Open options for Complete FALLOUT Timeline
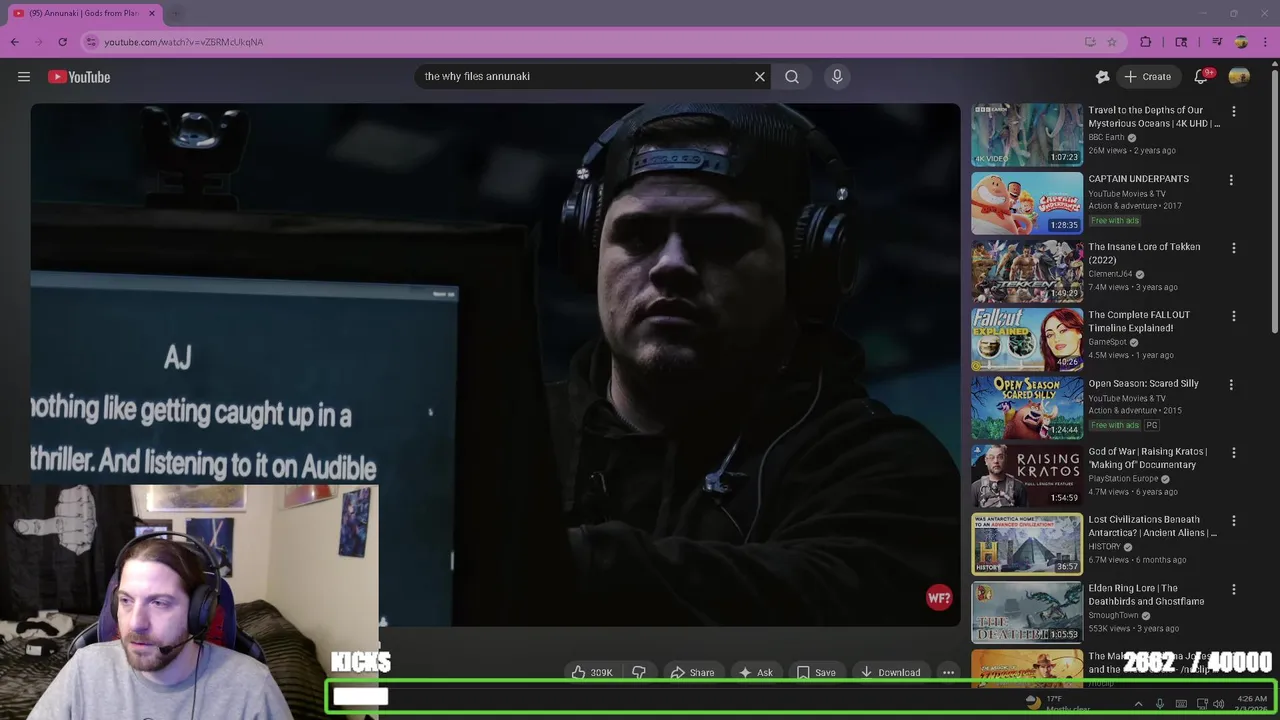 coord(1233,316)
